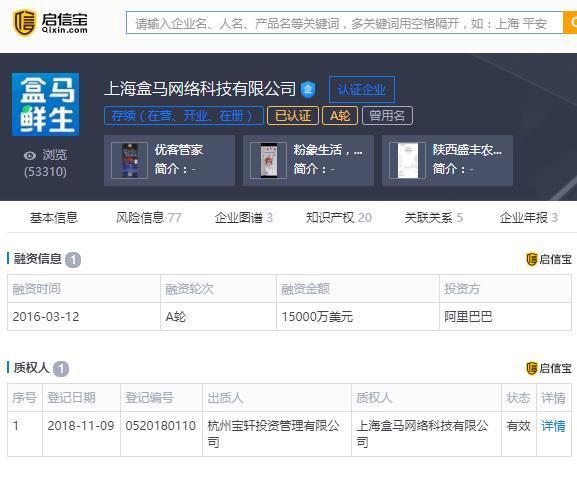Click the 投资方 column header
The height and width of the screenshot is (477, 577).
(505, 289)
